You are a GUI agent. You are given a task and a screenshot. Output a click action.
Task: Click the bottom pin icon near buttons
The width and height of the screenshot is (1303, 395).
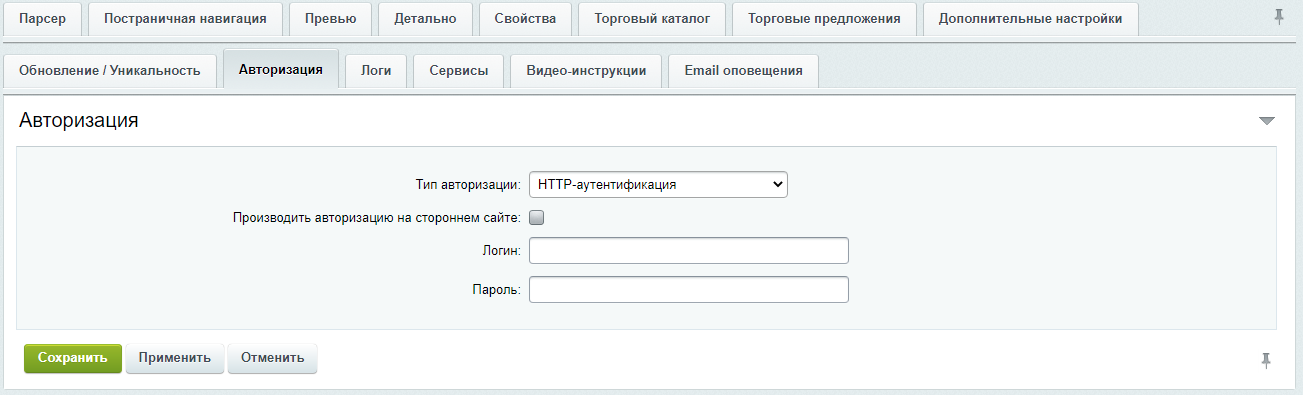tap(1266, 361)
